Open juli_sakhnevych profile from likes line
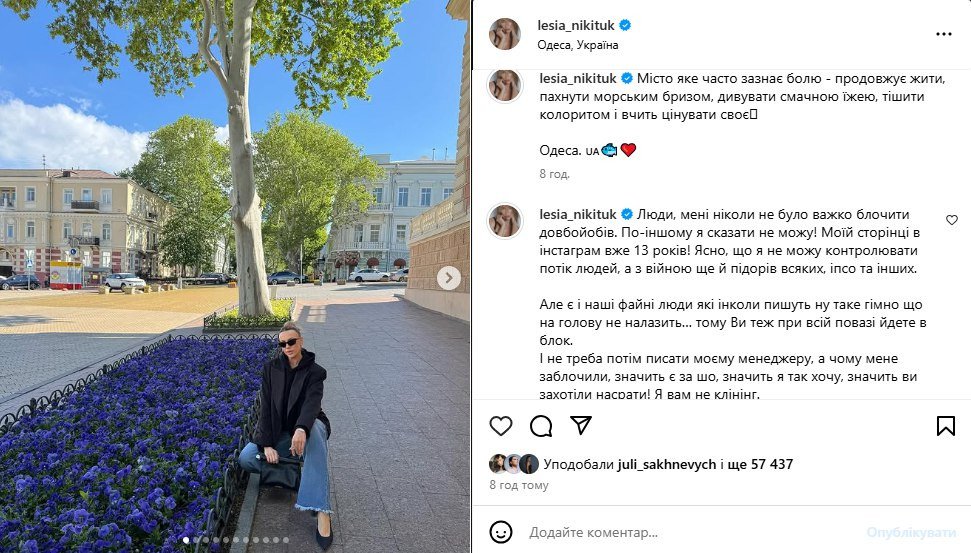The image size is (971, 553). (x=666, y=464)
